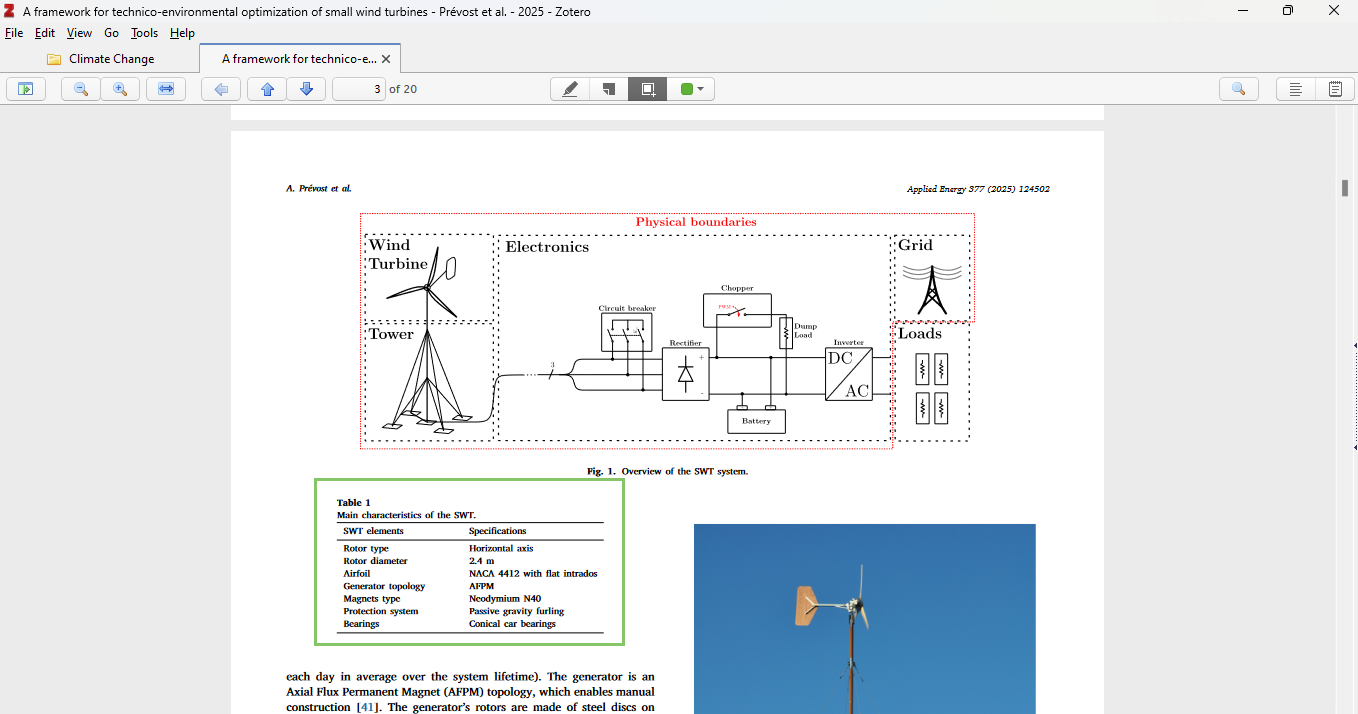
Task: Open the Go menu
Action: [x=111, y=33]
